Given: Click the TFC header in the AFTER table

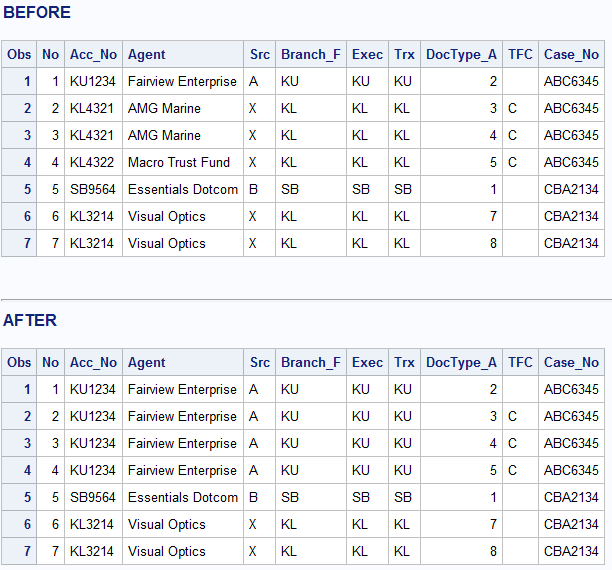Looking at the screenshot, I should coord(520,362).
